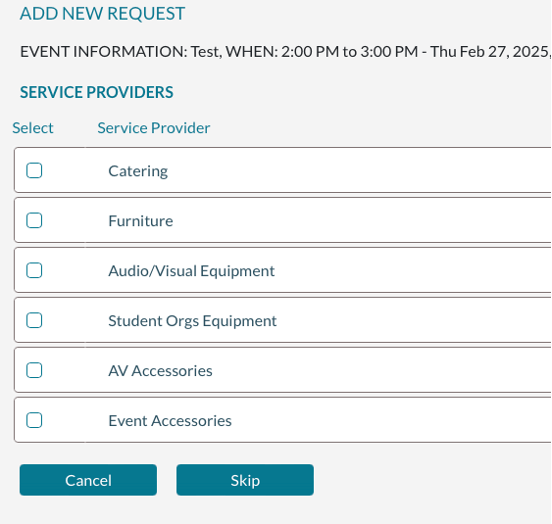Select the Student Orgs Equipment checkbox
Screen dimensions: 552x524
pyautogui.click(x=34, y=320)
